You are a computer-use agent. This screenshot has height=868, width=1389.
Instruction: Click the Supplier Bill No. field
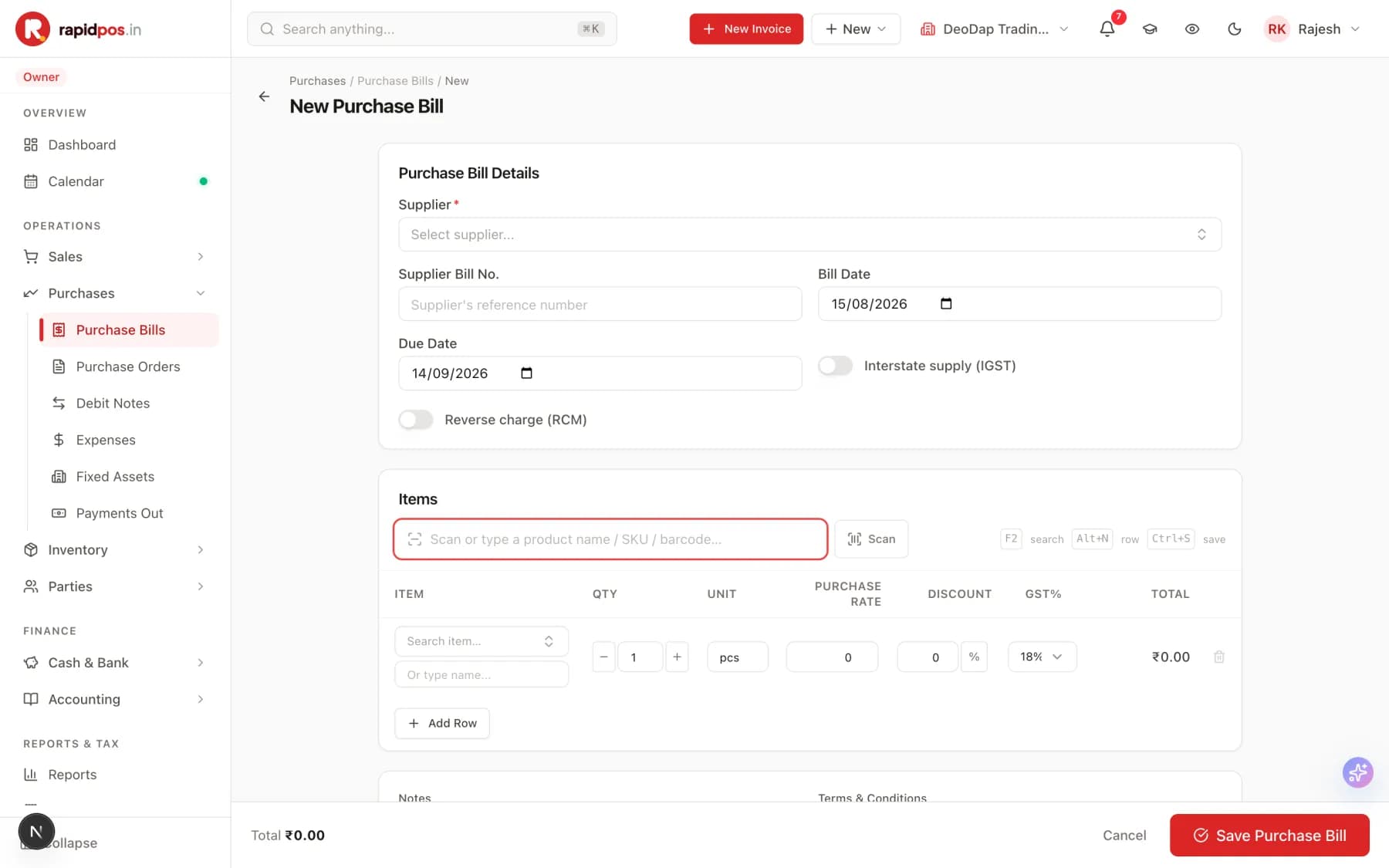600,304
